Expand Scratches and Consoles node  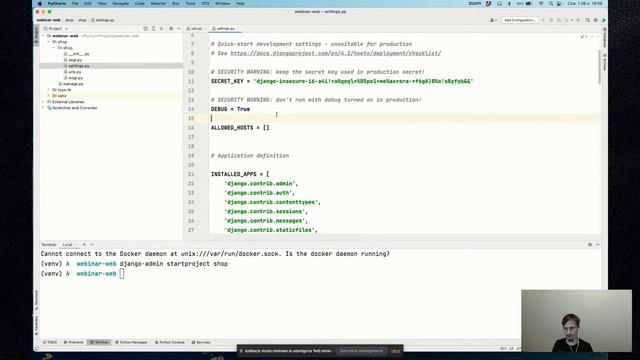click(x=43, y=108)
